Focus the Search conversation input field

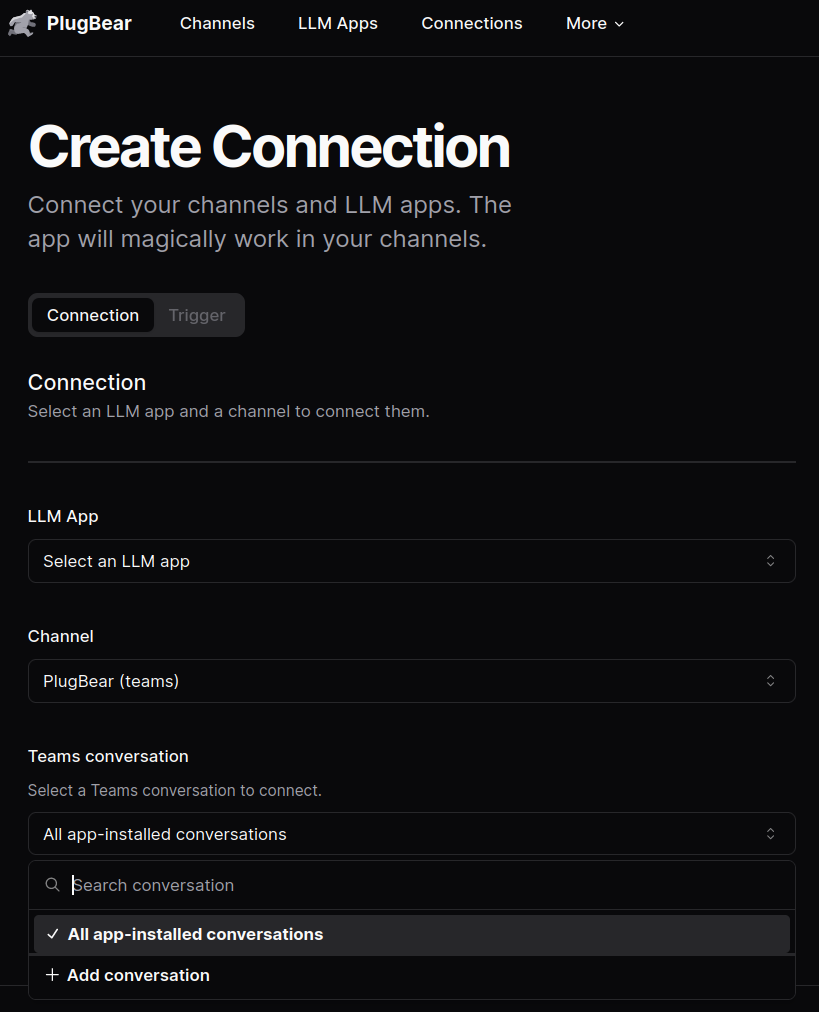tap(420, 885)
